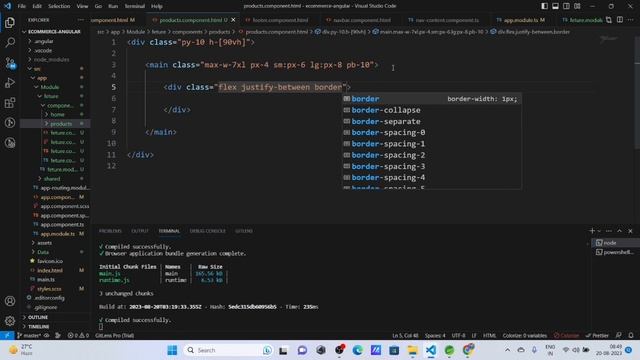This screenshot has width=640, height=360.
Task: Collapse the ECOMMERCE-ANGULAR root folder
Action: [x=54, y=31]
